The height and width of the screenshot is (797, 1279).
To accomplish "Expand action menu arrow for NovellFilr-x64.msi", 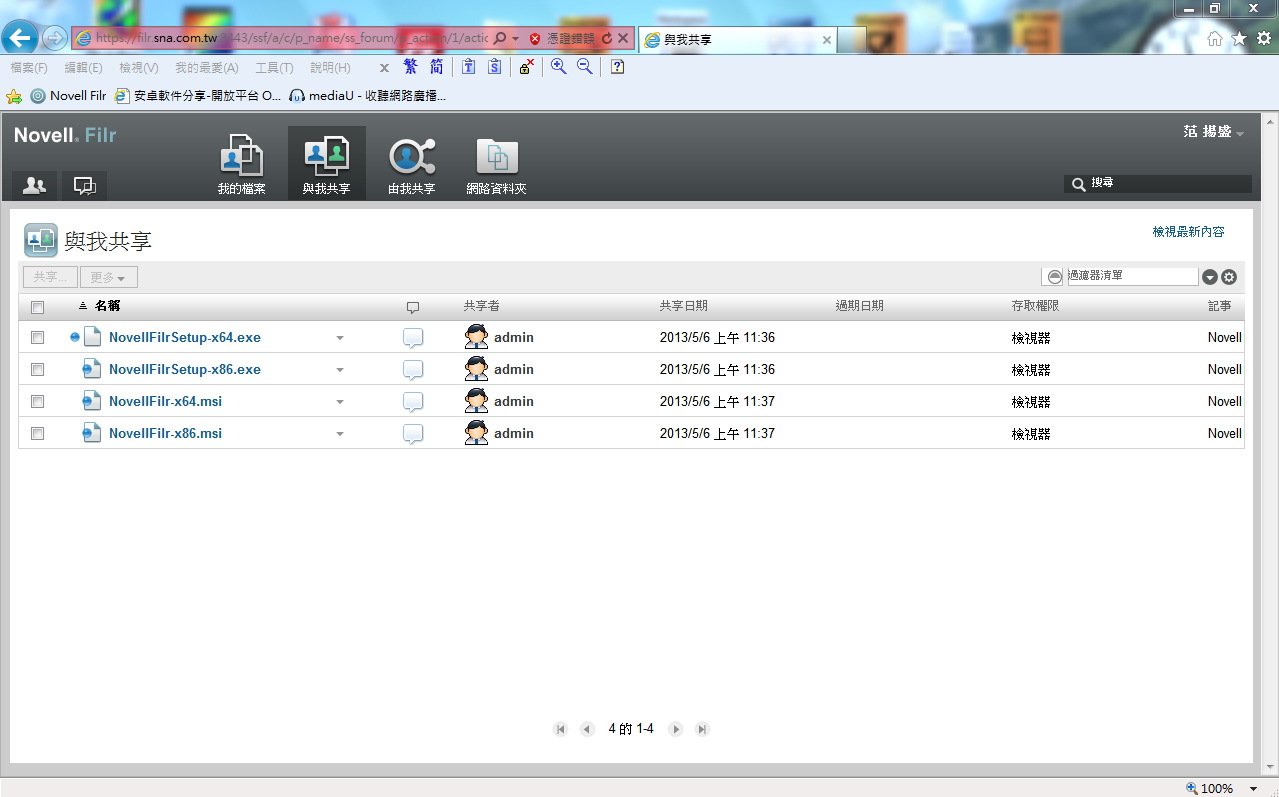I will click(340, 402).
